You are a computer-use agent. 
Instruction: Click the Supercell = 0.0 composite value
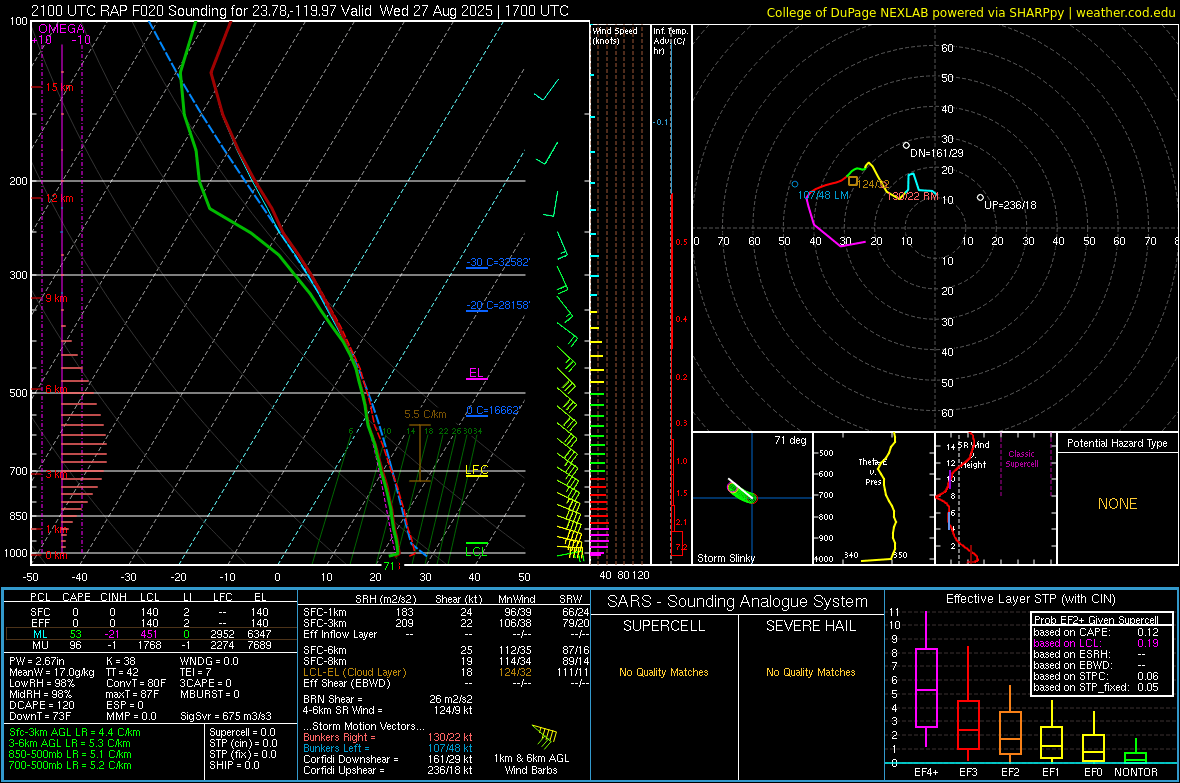[242, 732]
